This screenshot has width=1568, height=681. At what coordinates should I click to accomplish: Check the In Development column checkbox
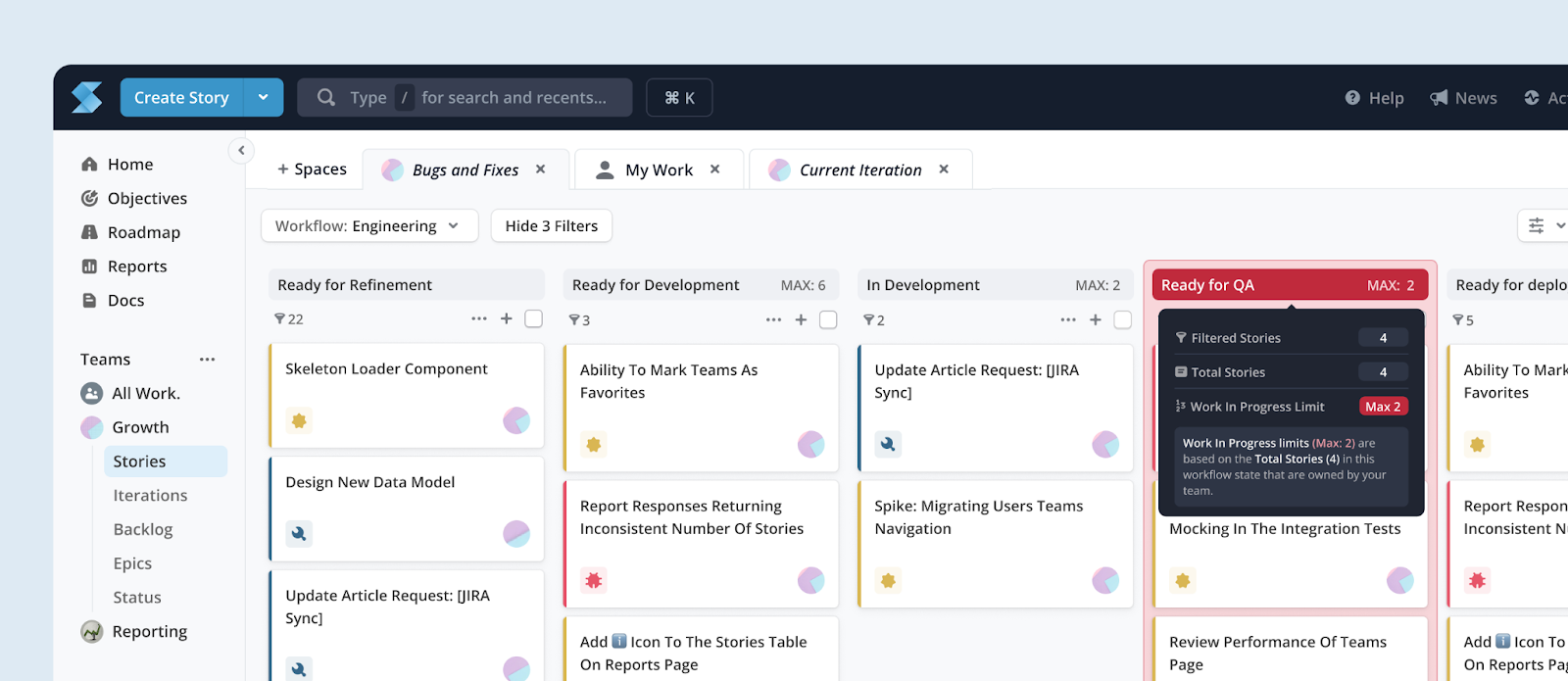point(1123,319)
